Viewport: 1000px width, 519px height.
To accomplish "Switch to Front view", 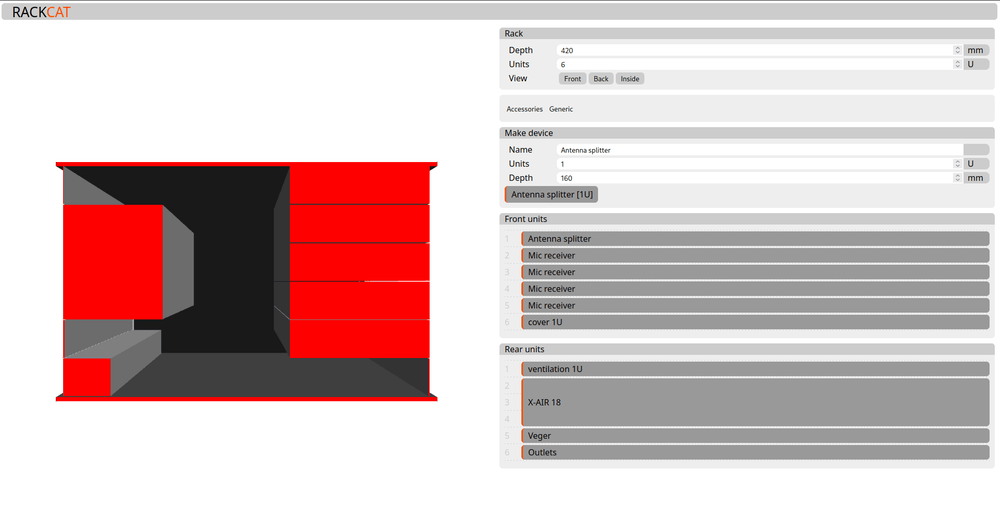I will coord(572,79).
